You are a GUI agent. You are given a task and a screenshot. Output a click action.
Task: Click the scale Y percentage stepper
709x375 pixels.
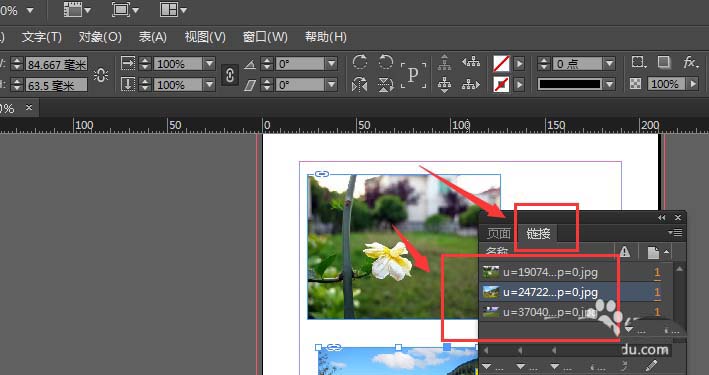pyautogui.click(x=145, y=85)
